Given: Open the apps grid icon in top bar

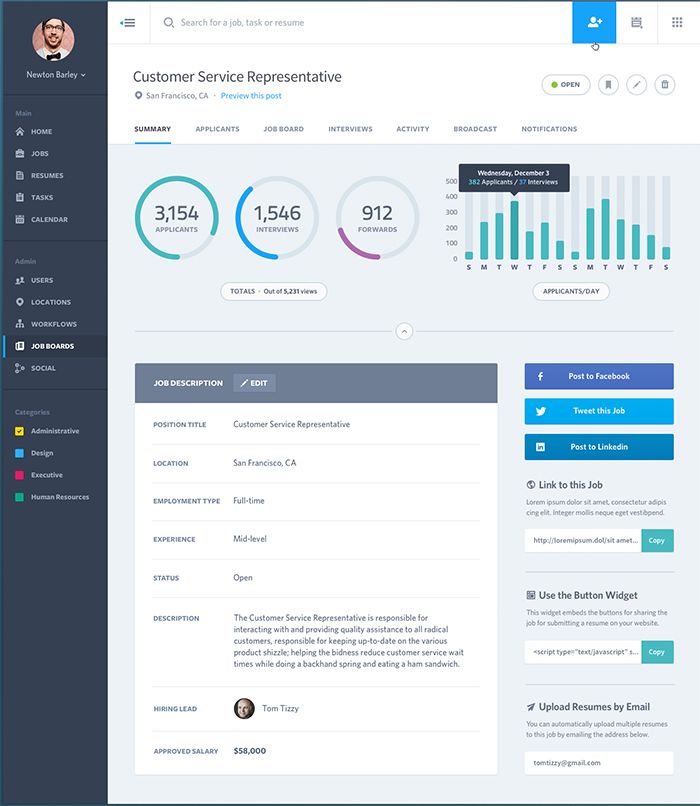Looking at the screenshot, I should pos(678,22).
